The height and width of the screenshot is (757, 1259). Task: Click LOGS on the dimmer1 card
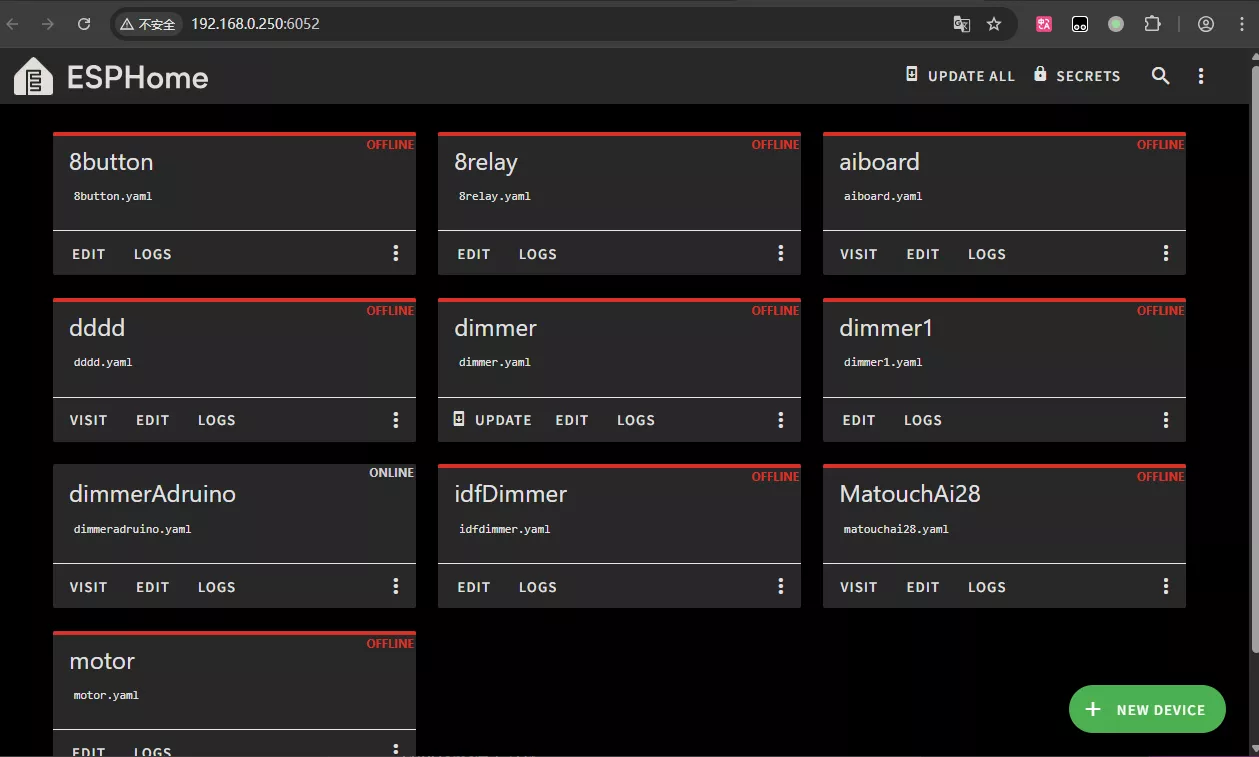click(x=923, y=420)
